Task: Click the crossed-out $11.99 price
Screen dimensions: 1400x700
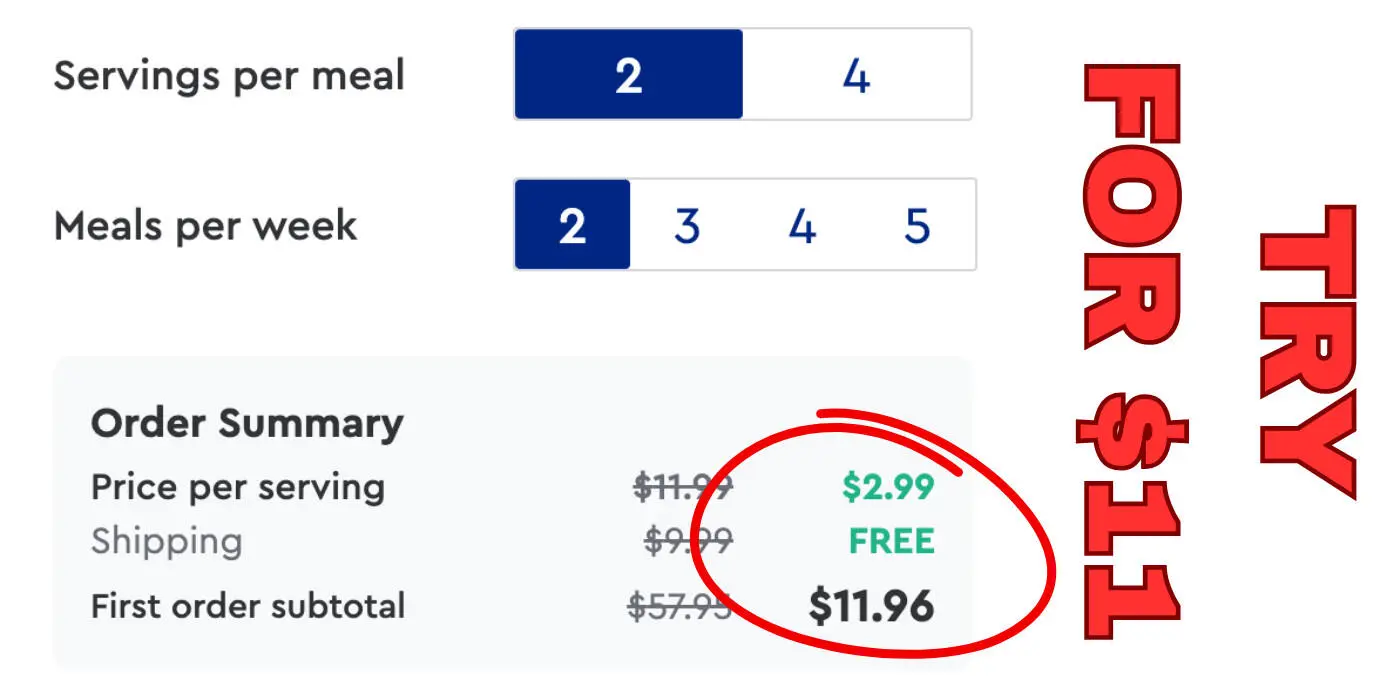Action: pos(684,488)
